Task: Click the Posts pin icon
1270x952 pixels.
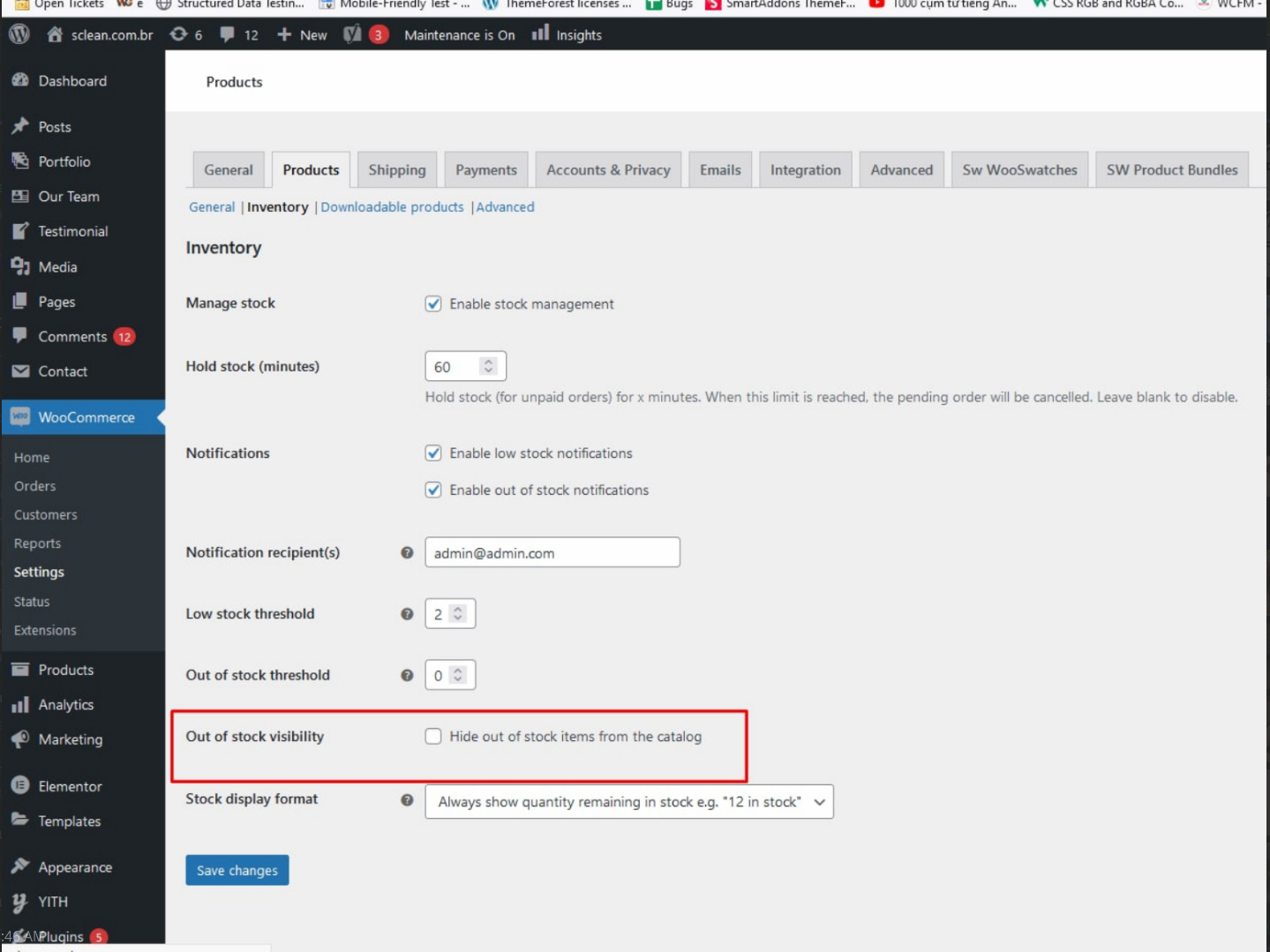Action: pos(20,126)
